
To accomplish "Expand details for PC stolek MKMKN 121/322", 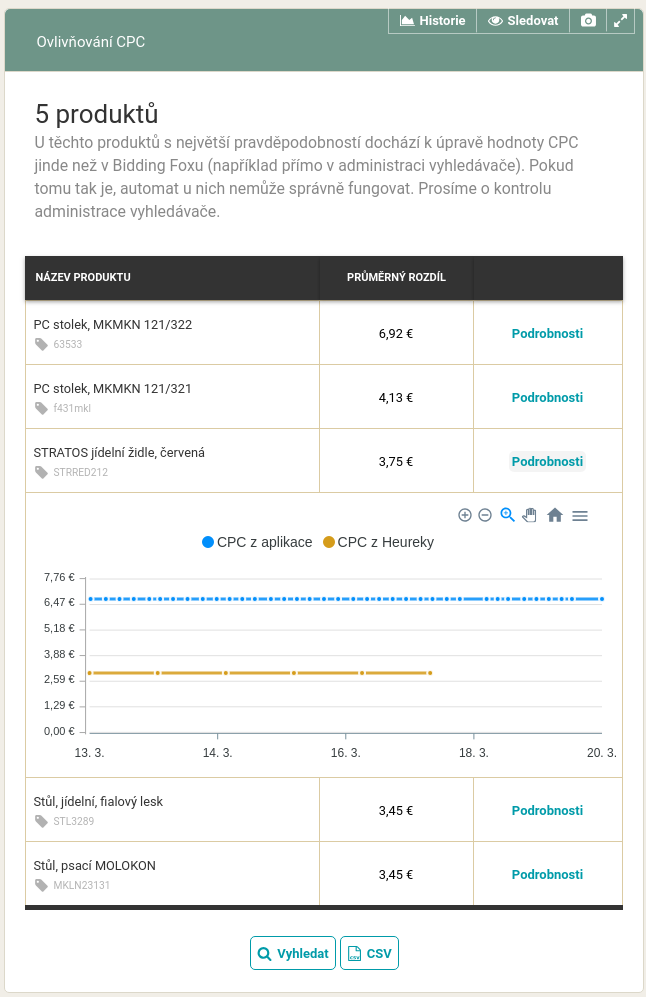I will (x=547, y=334).
